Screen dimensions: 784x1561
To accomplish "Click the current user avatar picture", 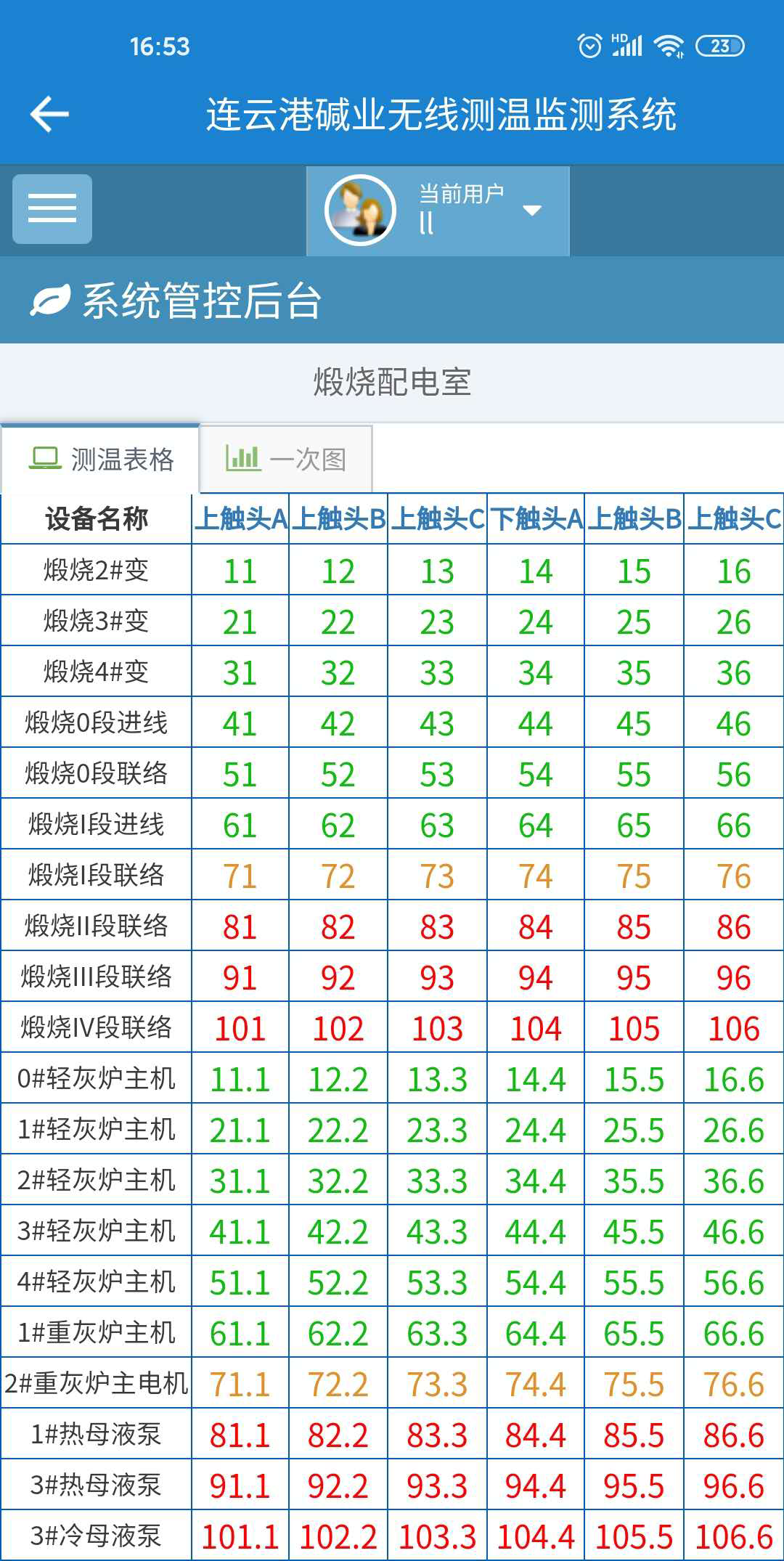I will 360,211.
